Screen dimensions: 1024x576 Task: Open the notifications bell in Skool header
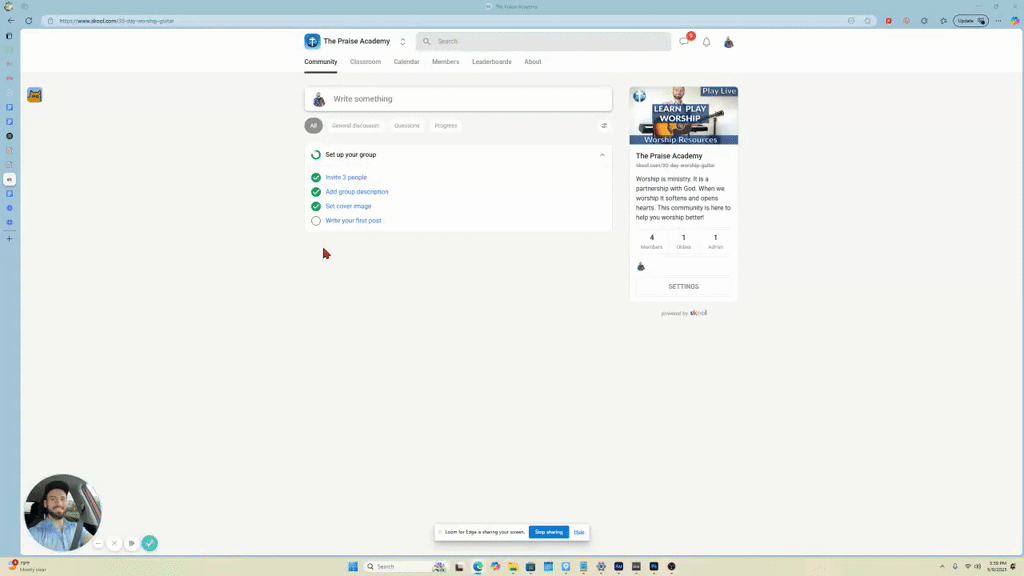coord(706,42)
